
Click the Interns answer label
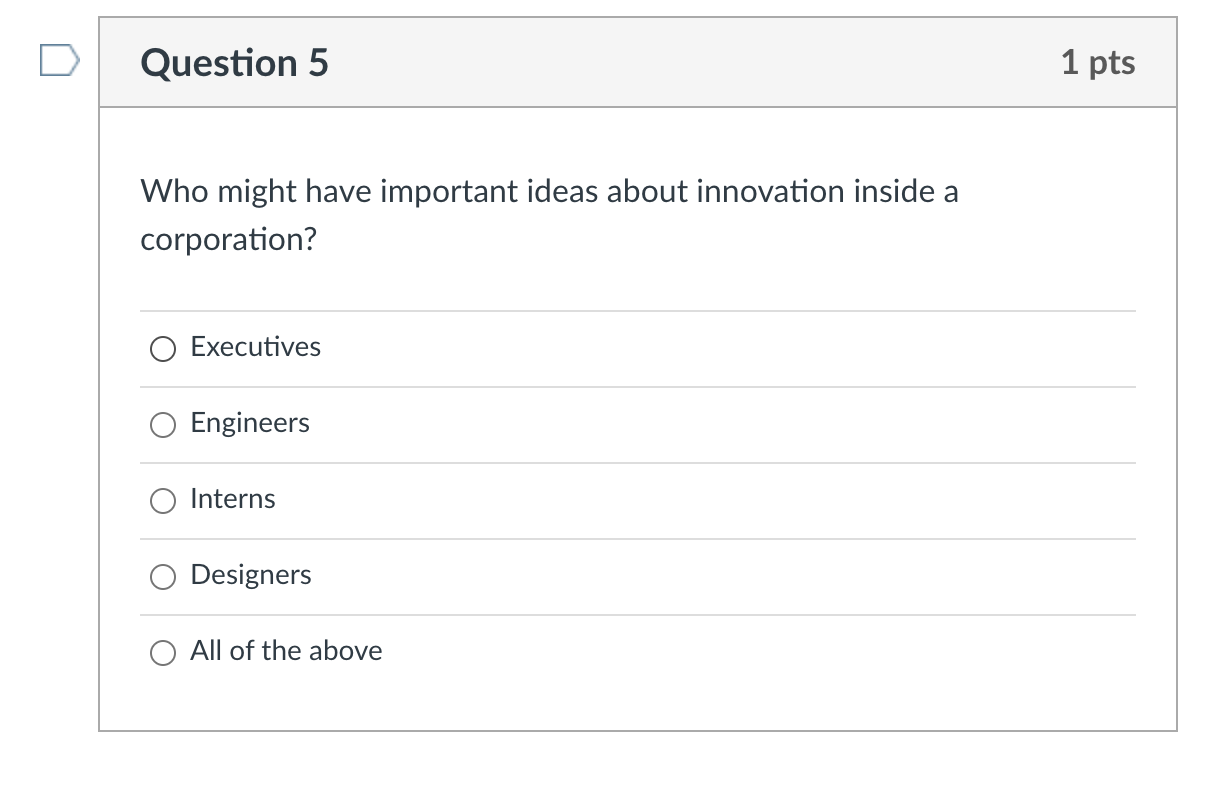pos(233,499)
